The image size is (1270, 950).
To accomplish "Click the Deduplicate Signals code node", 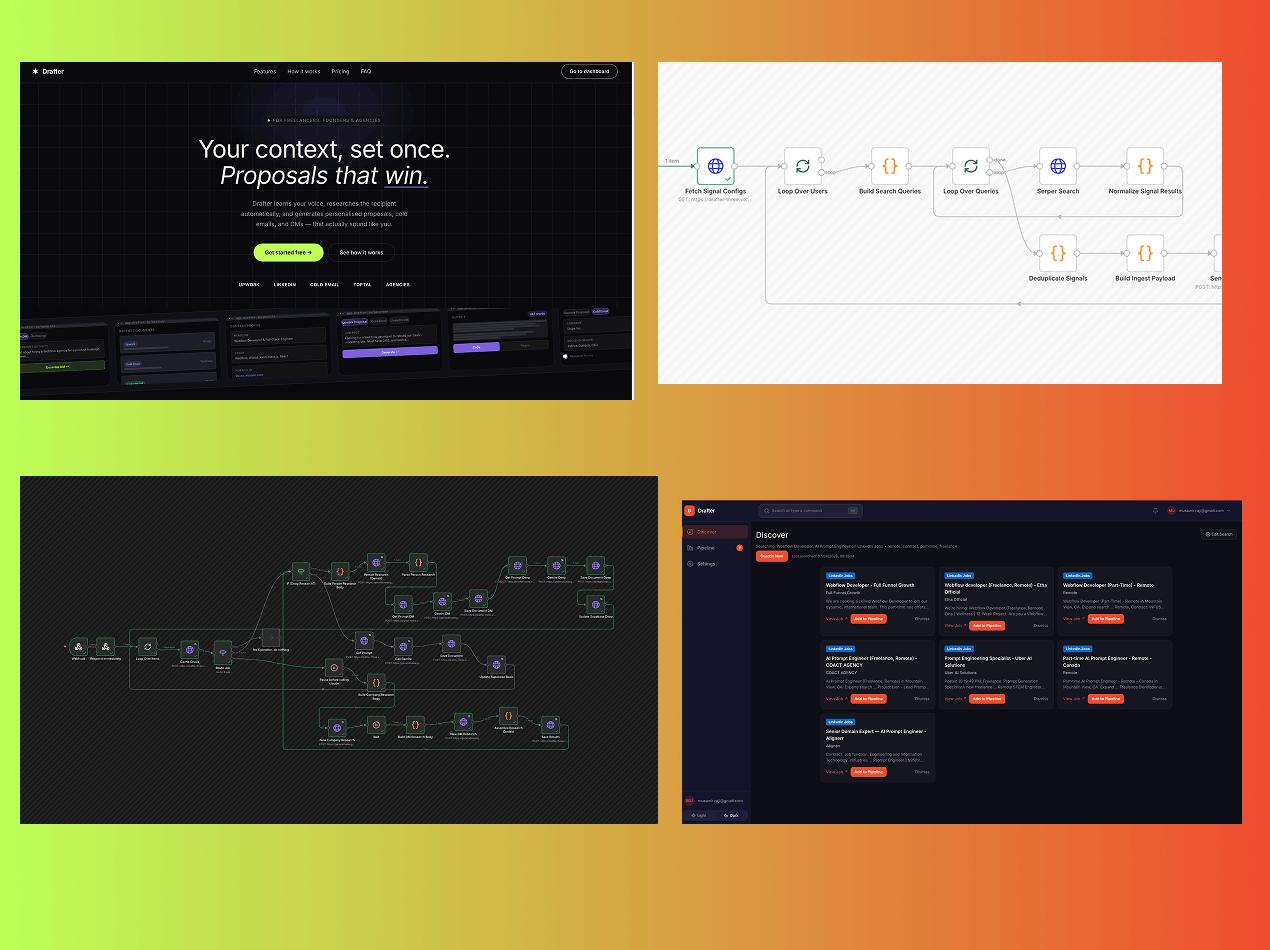I will tap(1057, 253).
